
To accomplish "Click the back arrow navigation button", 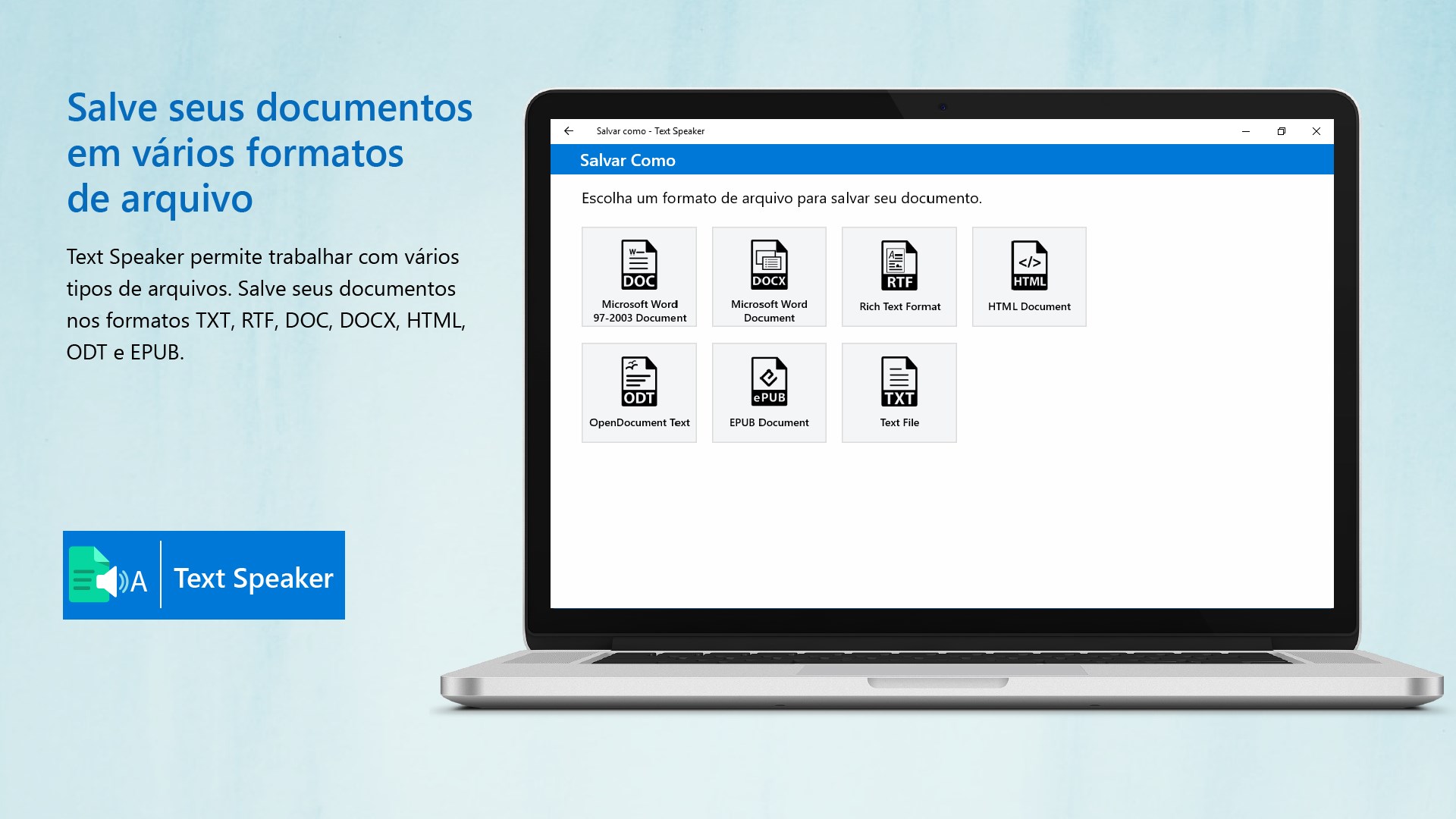I will point(568,131).
